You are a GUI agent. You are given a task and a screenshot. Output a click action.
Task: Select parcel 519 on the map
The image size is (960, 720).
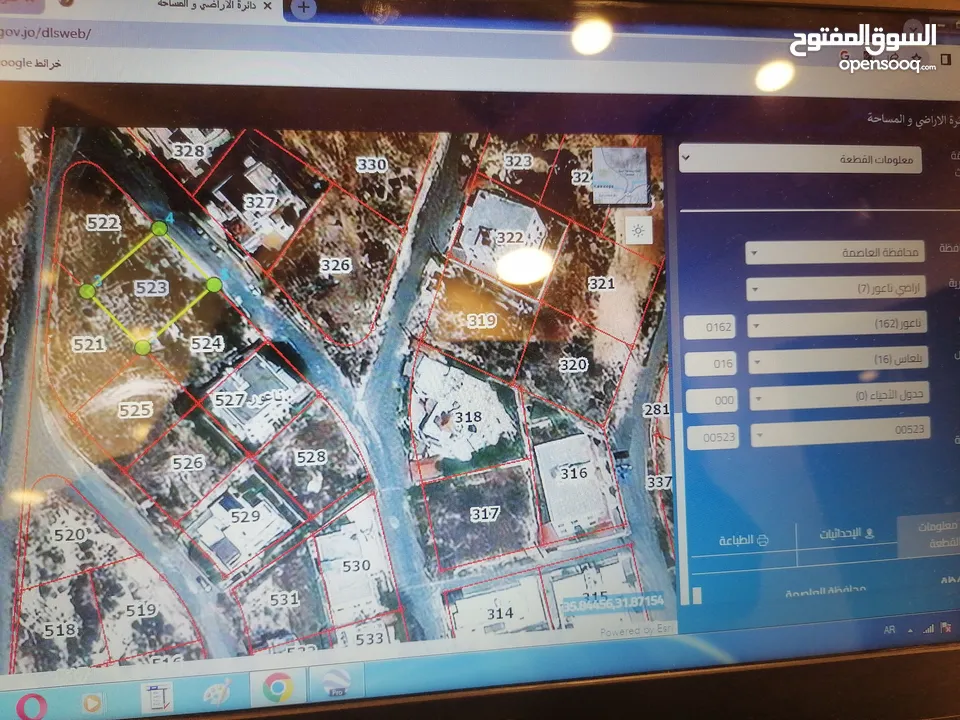click(141, 610)
